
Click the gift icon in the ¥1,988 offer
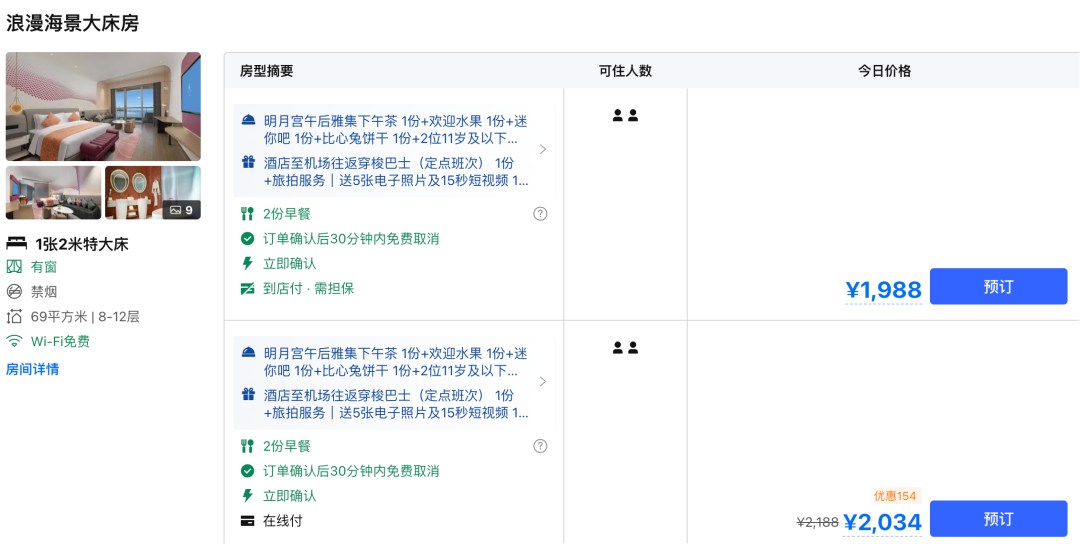(249, 163)
